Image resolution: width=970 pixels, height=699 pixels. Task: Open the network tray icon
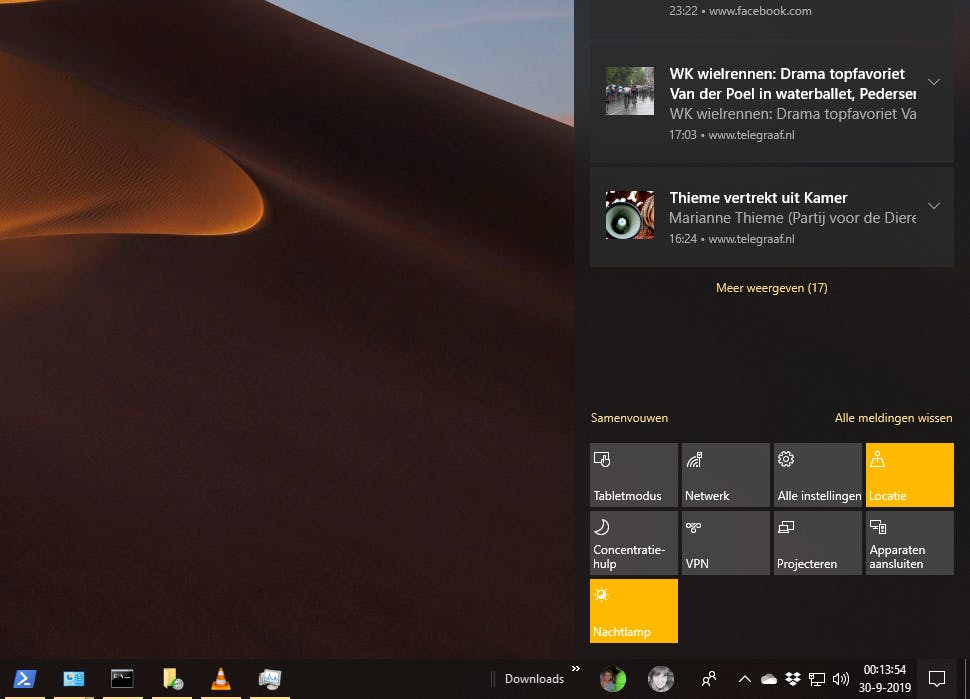817,679
